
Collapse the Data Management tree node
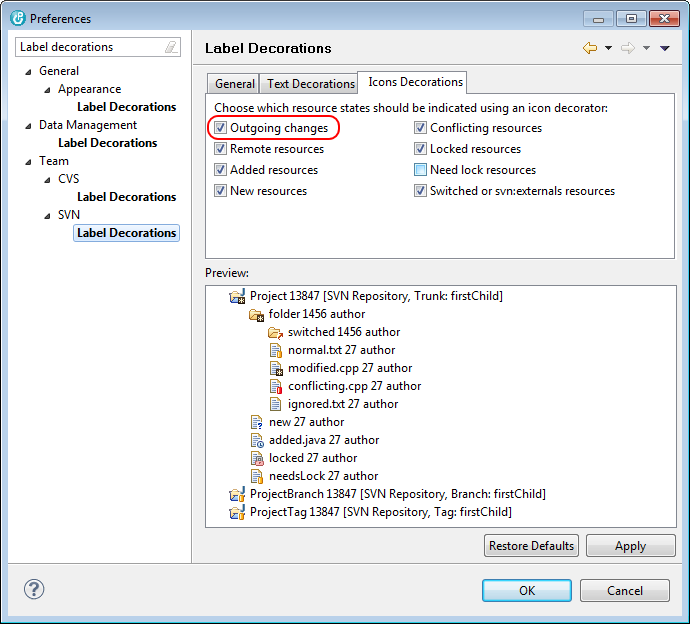point(29,126)
